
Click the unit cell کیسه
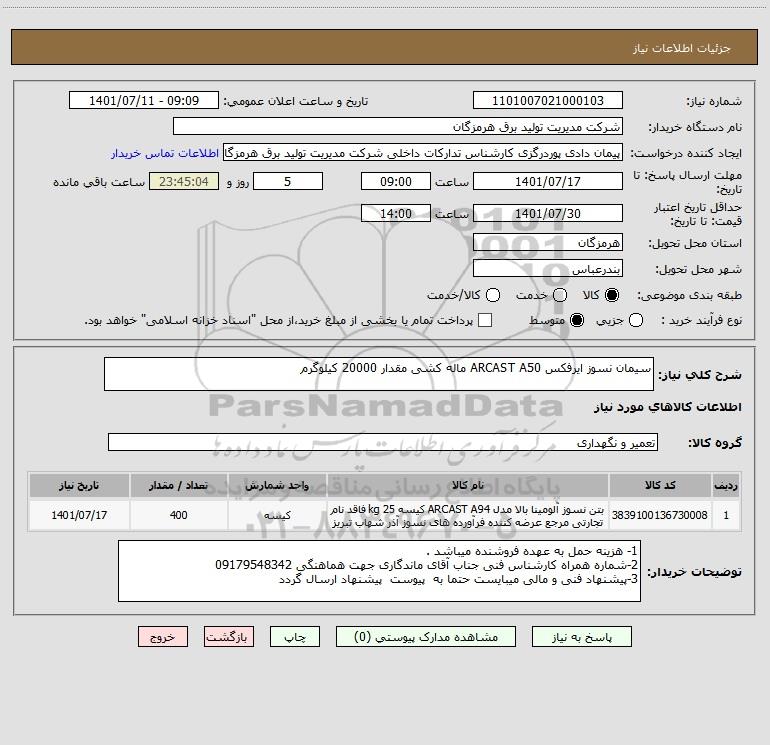277,515
